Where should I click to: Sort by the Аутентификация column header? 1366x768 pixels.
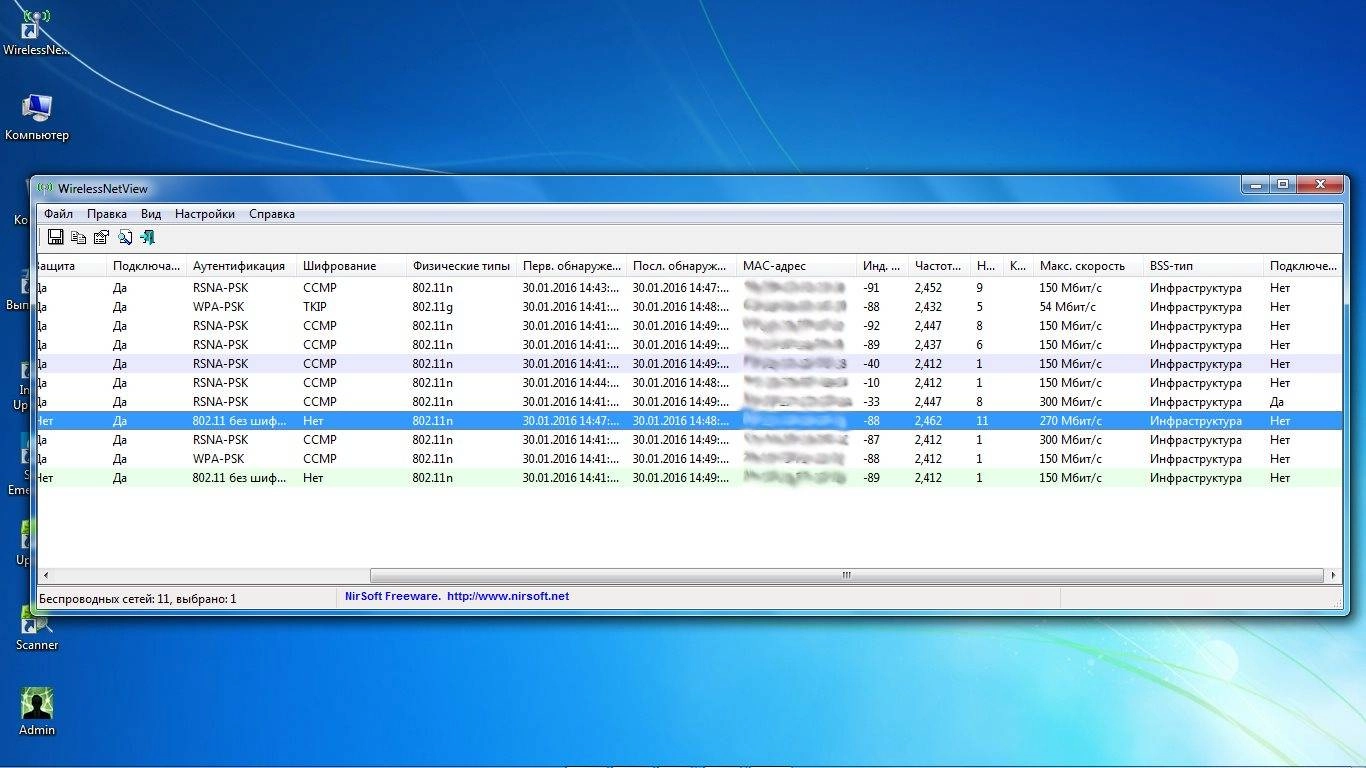point(242,266)
